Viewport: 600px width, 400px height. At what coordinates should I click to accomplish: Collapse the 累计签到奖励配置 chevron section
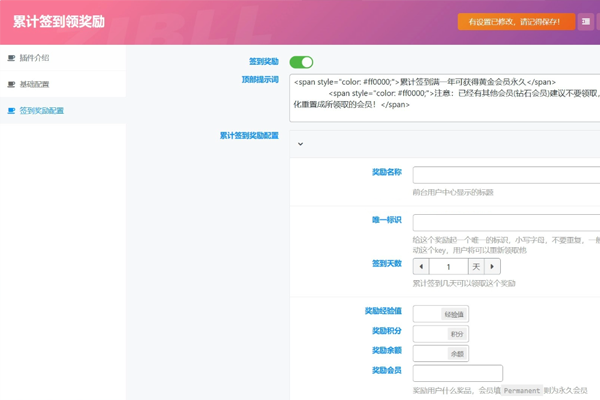[300, 144]
